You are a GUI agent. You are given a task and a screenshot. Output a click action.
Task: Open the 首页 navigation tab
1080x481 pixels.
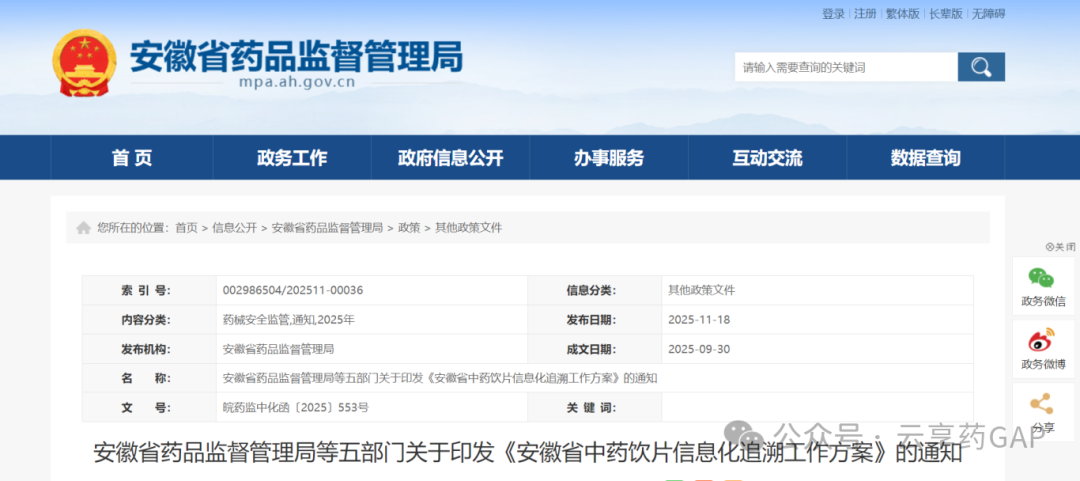(x=132, y=158)
